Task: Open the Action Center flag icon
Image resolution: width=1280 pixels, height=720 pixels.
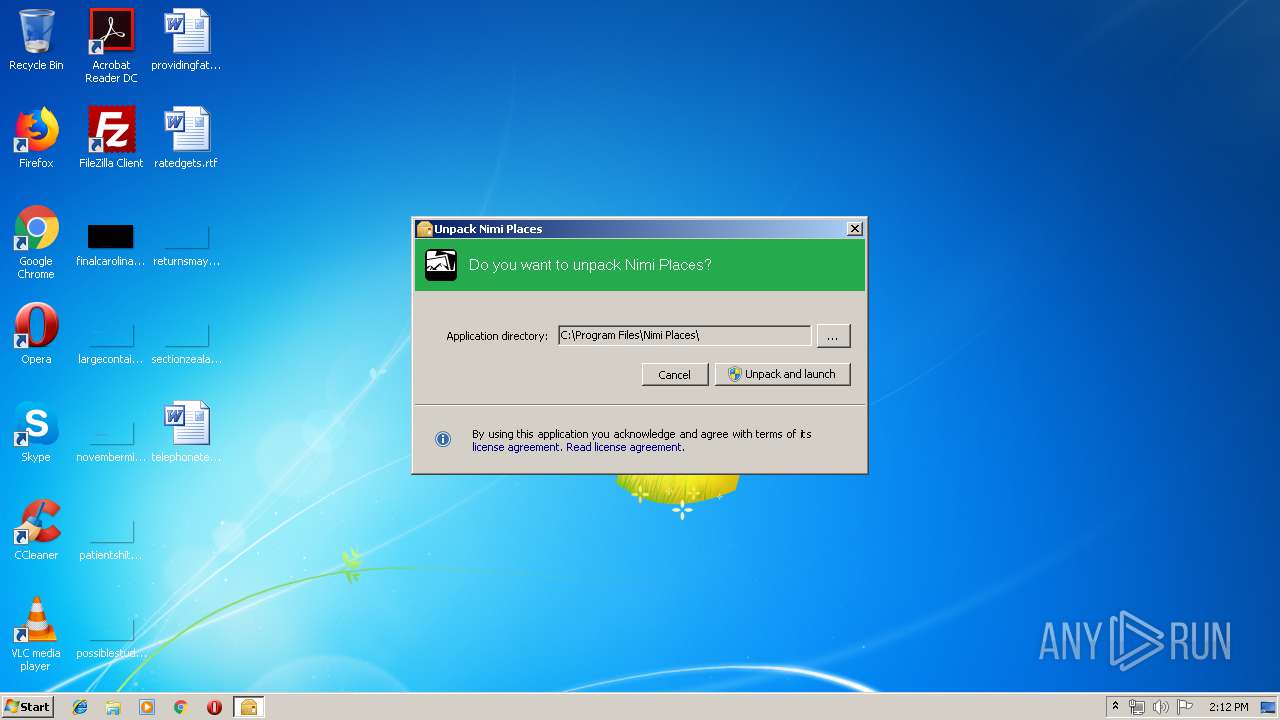Action: click(1185, 707)
